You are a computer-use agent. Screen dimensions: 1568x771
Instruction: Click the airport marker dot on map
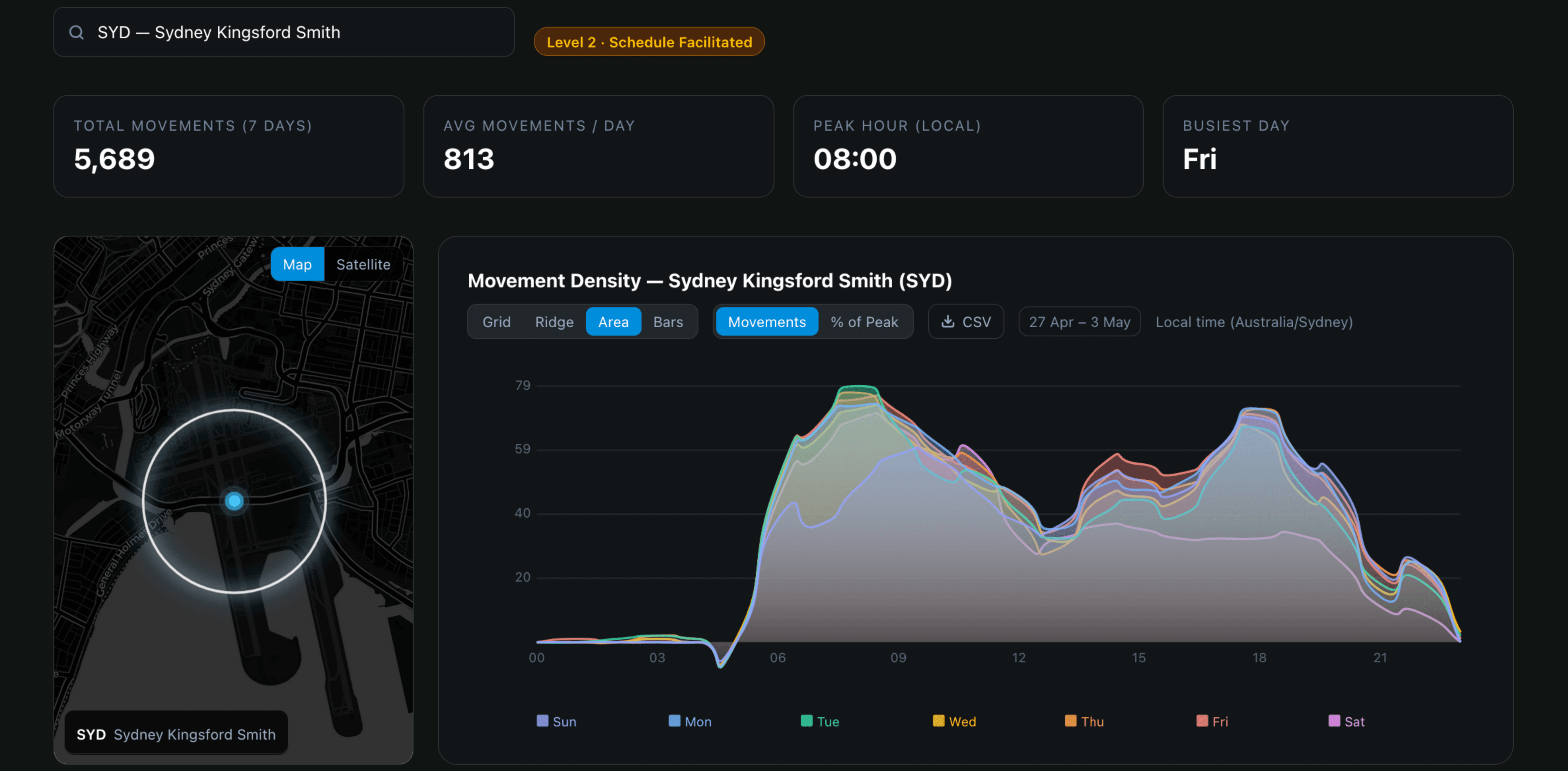(234, 501)
